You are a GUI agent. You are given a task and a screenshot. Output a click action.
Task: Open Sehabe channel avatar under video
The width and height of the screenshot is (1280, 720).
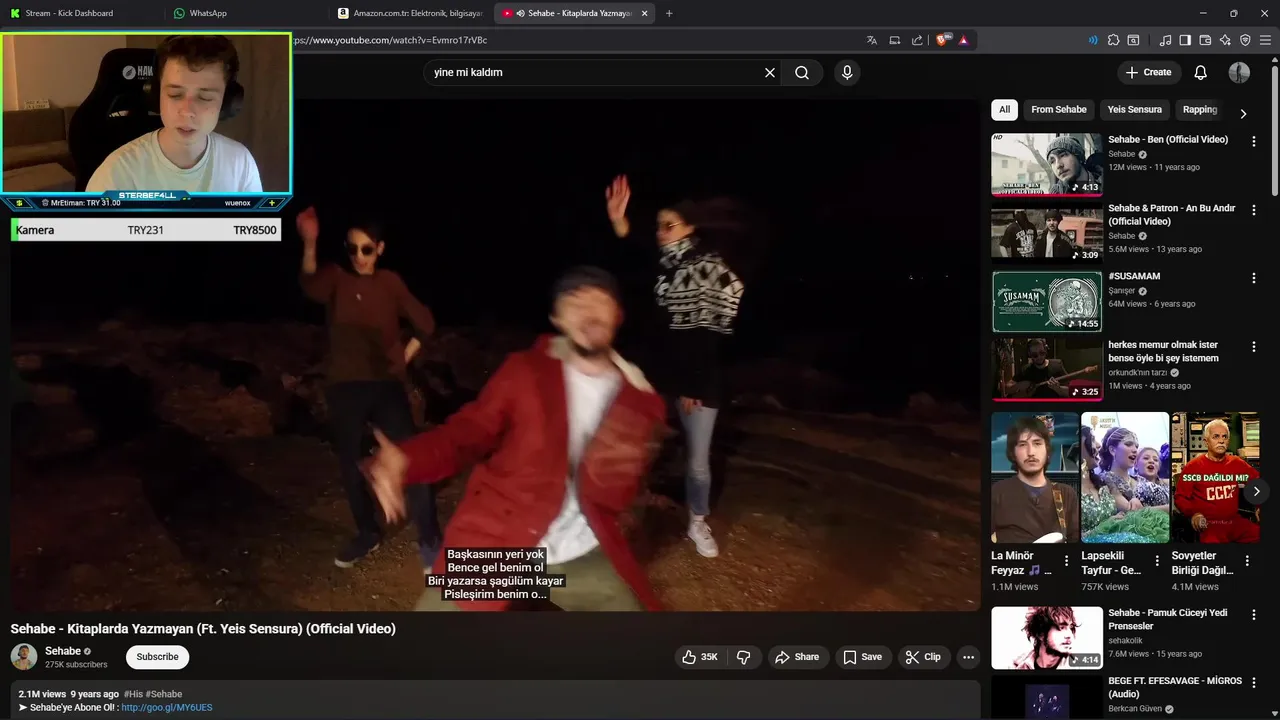click(24, 657)
